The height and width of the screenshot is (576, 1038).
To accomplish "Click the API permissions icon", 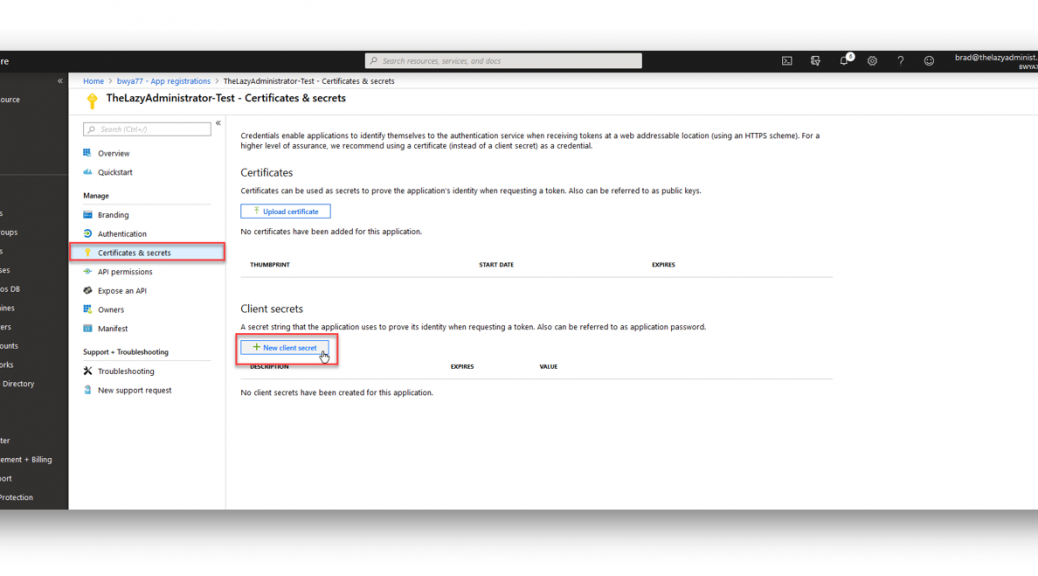I will click(x=87, y=271).
